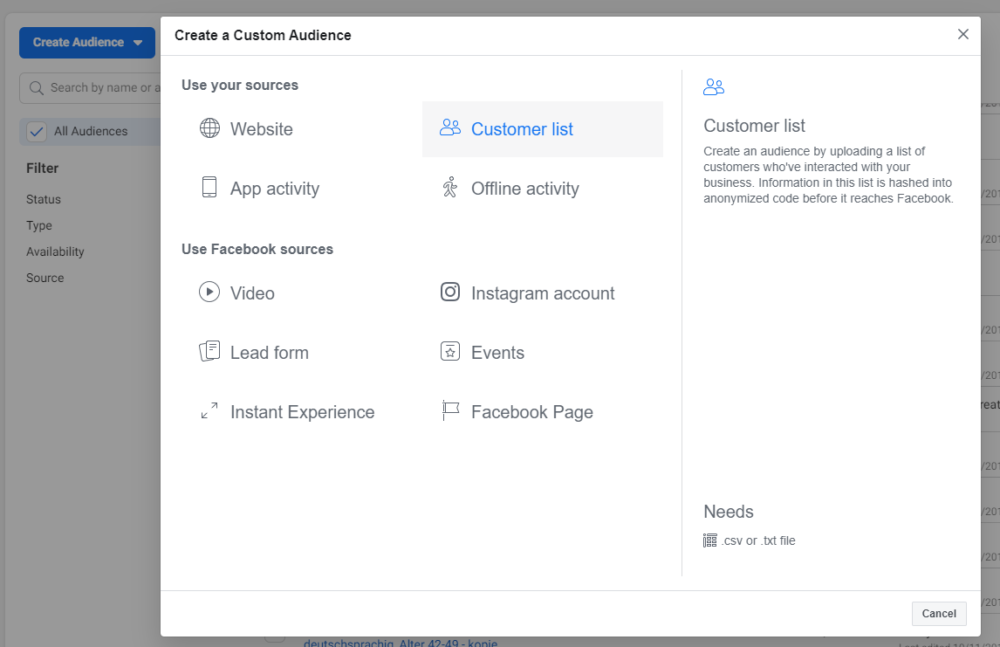Pick Instant Experience as the source
The height and width of the screenshot is (647, 1000).
coord(302,412)
